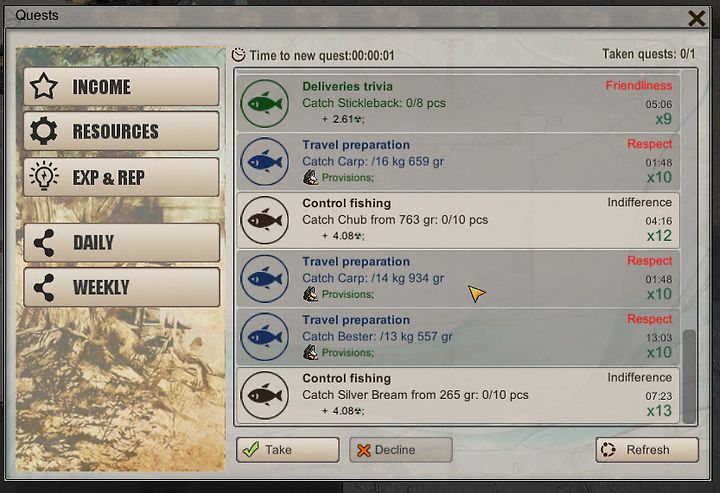Click the lightbulb icon on Exp & Rep
This screenshot has height=493, width=720.
tap(44, 176)
